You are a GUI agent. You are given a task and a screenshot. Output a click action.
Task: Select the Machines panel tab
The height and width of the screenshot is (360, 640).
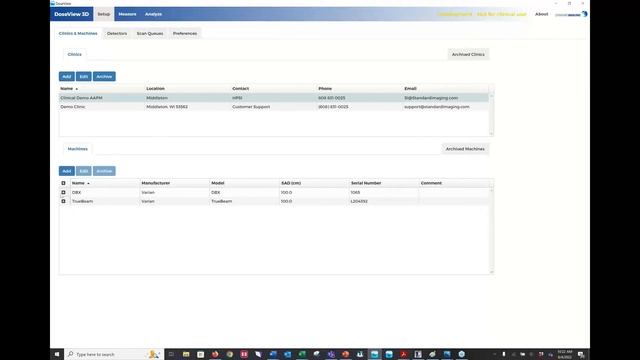click(x=78, y=149)
